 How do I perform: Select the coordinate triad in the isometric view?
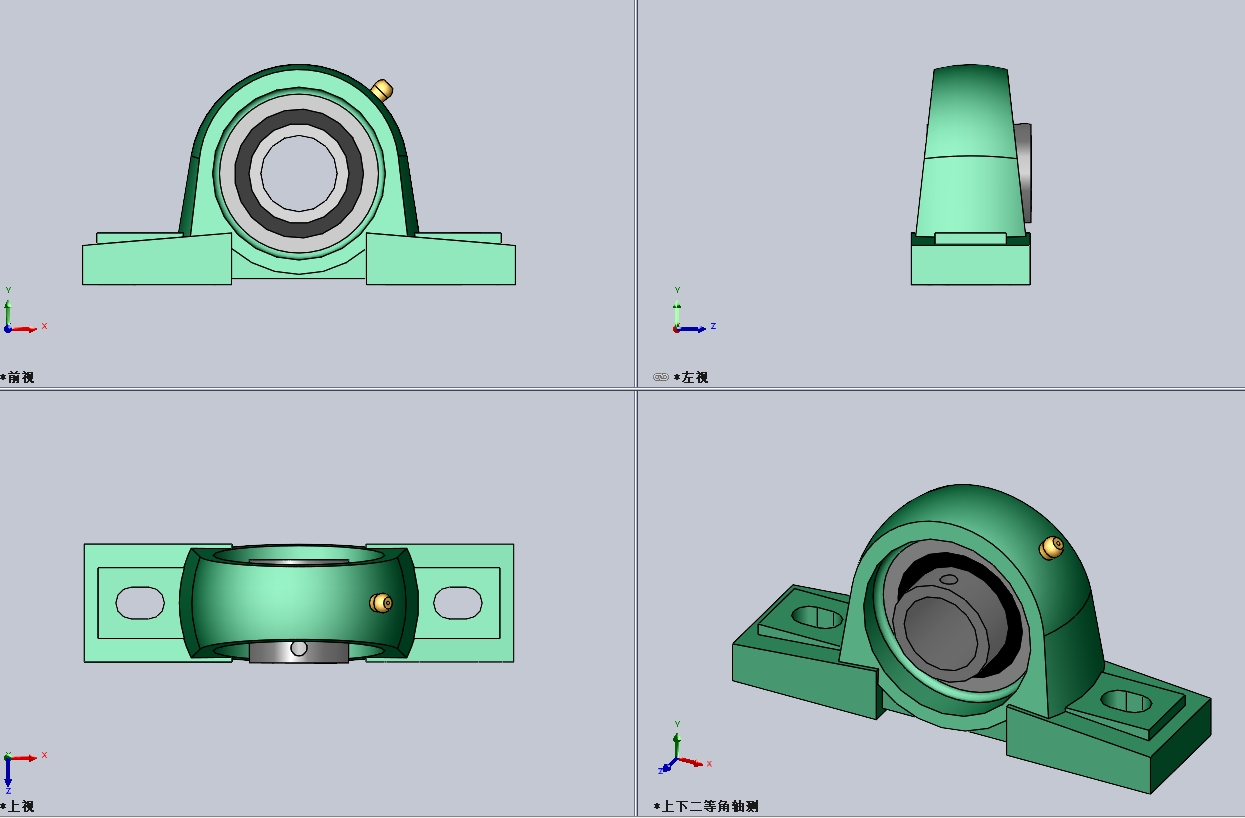(686, 748)
